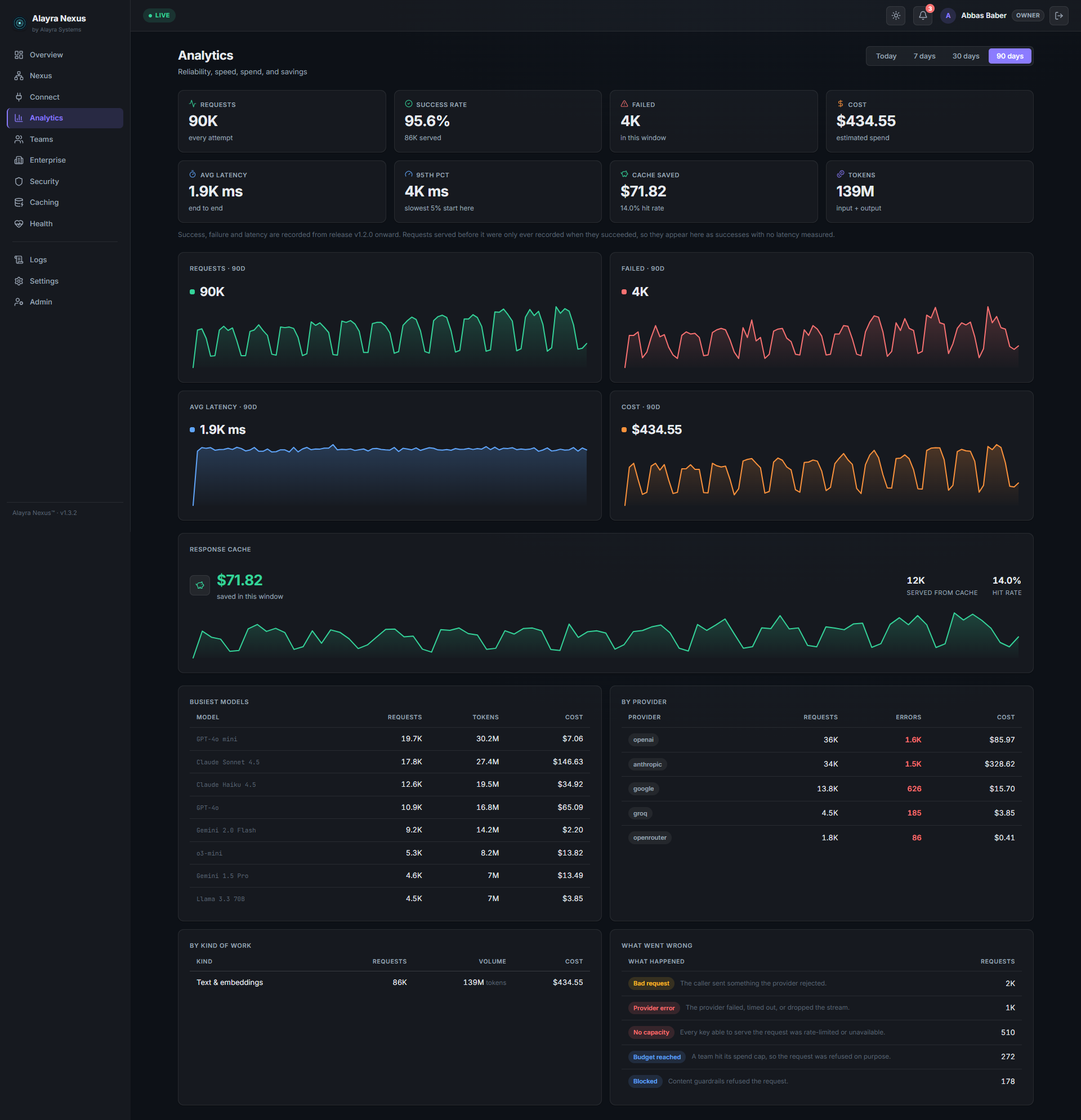Click the groq provider tag

point(640,814)
